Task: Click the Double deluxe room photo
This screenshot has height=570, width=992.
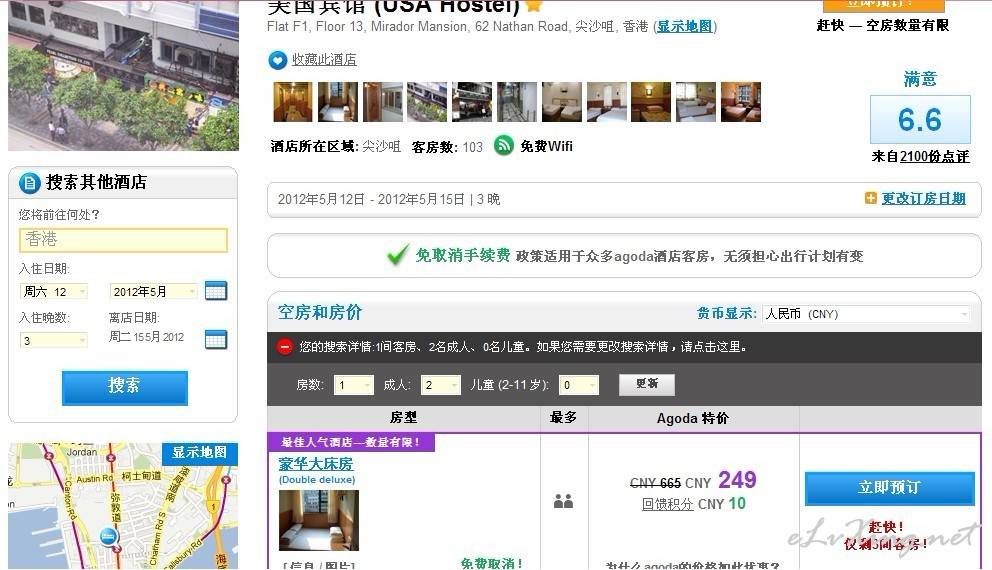Action: (x=319, y=520)
